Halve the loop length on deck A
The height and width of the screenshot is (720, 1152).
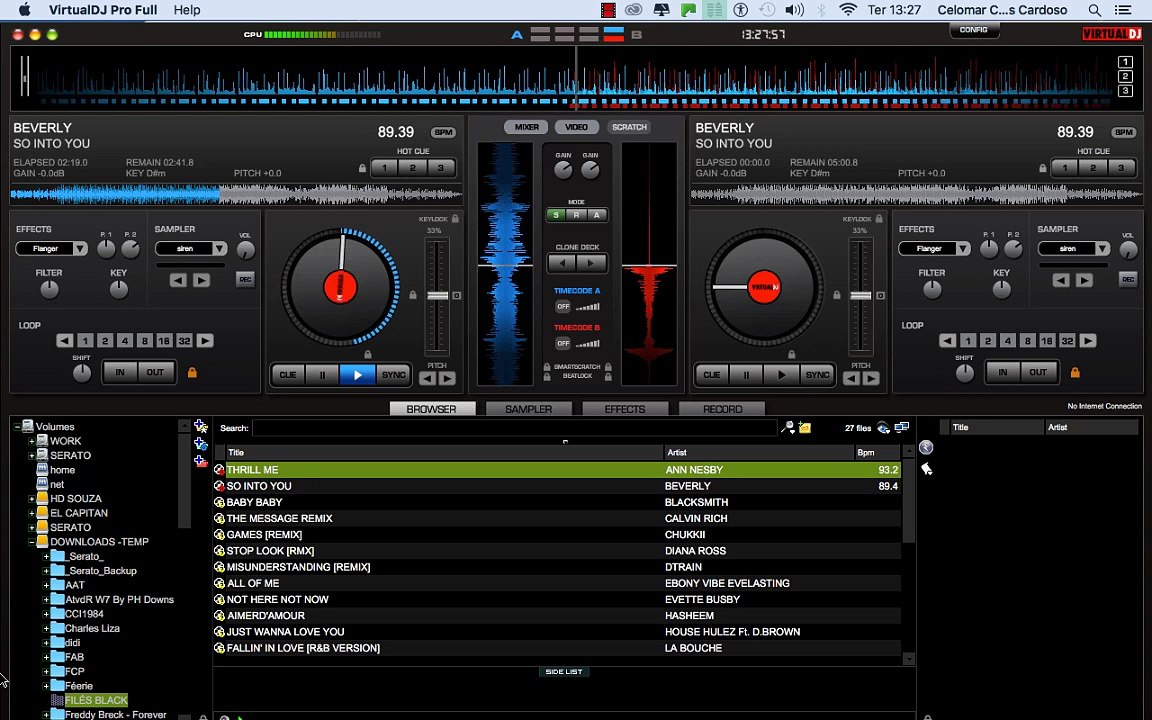tap(65, 341)
